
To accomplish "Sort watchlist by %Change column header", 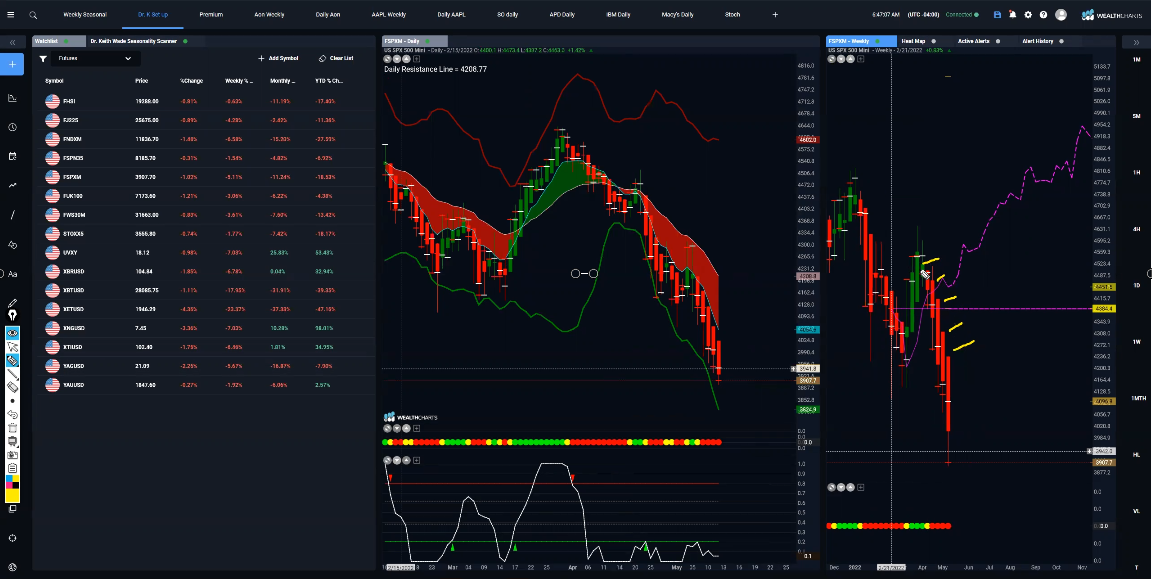I will [x=191, y=81].
